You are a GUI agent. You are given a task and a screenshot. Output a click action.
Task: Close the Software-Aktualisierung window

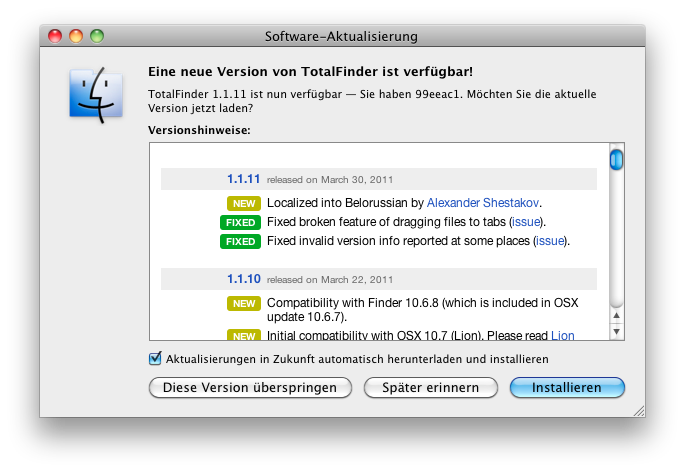pos(56,36)
